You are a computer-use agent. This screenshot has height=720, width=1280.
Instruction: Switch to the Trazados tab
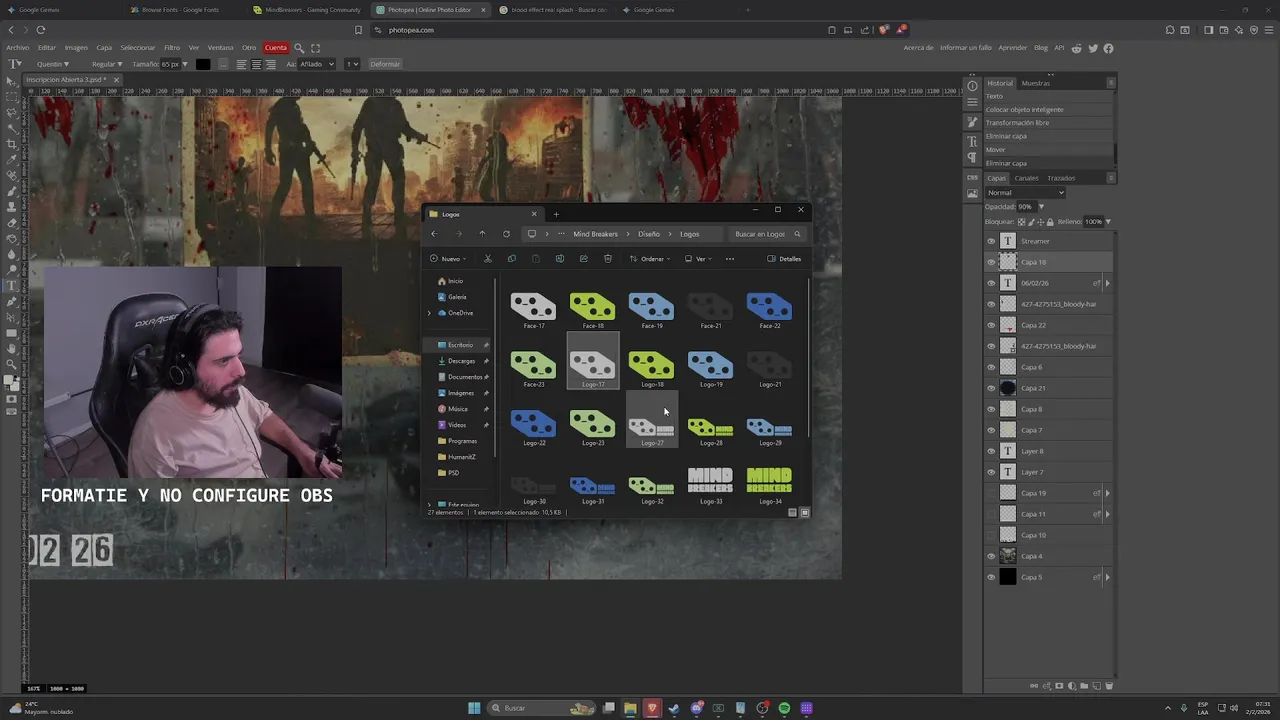(x=1061, y=178)
